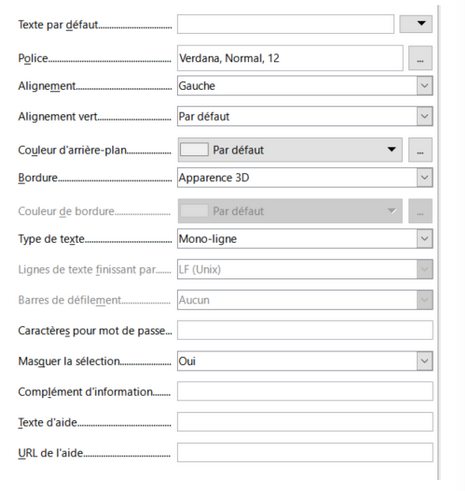Screen dimensions: 465x491
Task: Focus the URL de l'aide field
Action: click(305, 453)
